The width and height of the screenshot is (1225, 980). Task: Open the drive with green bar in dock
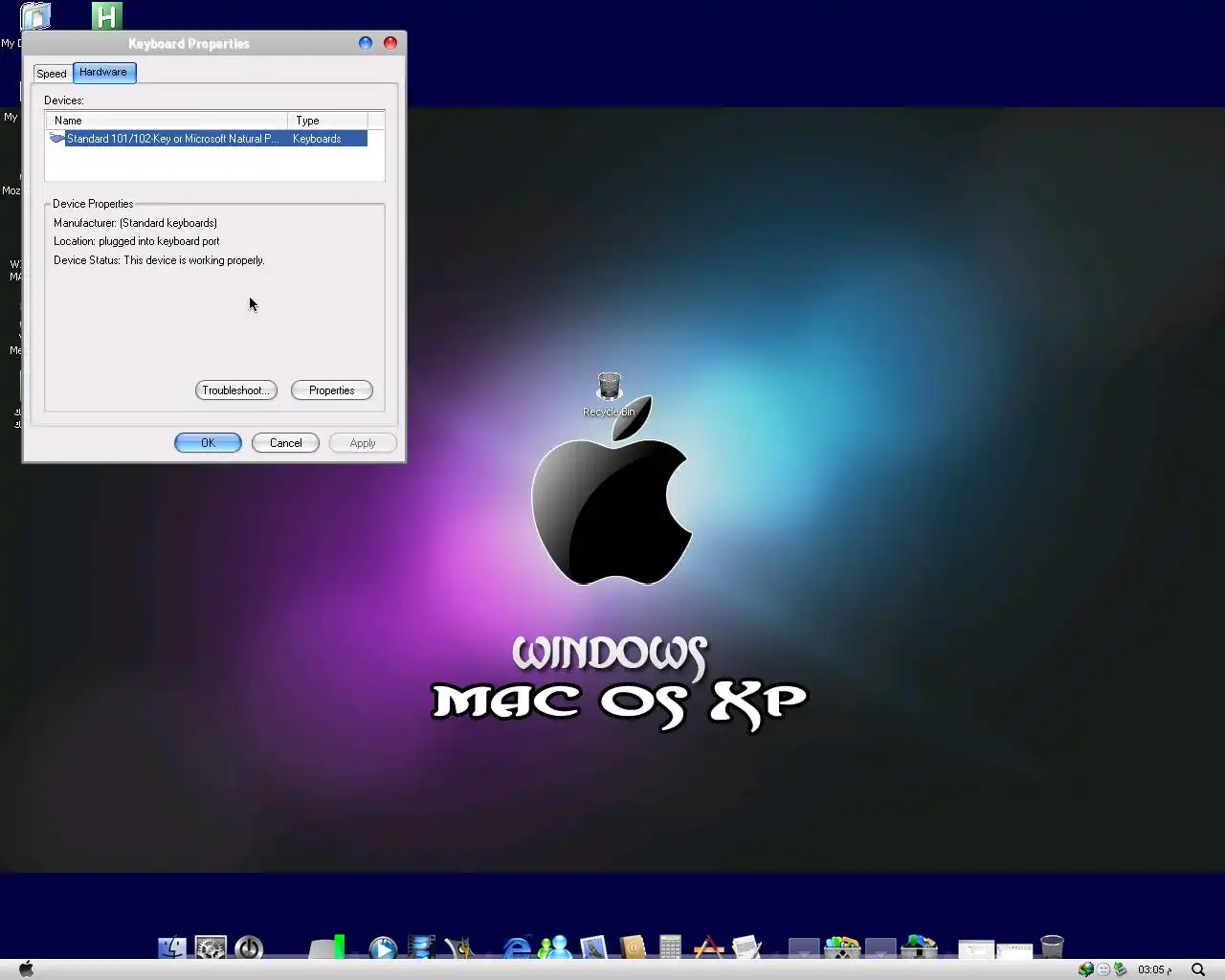(326, 947)
